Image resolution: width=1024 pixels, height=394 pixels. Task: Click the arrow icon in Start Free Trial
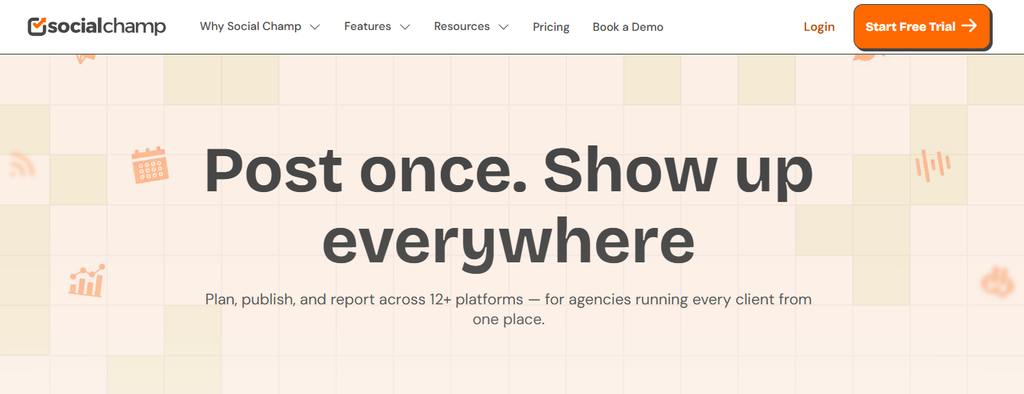[969, 26]
